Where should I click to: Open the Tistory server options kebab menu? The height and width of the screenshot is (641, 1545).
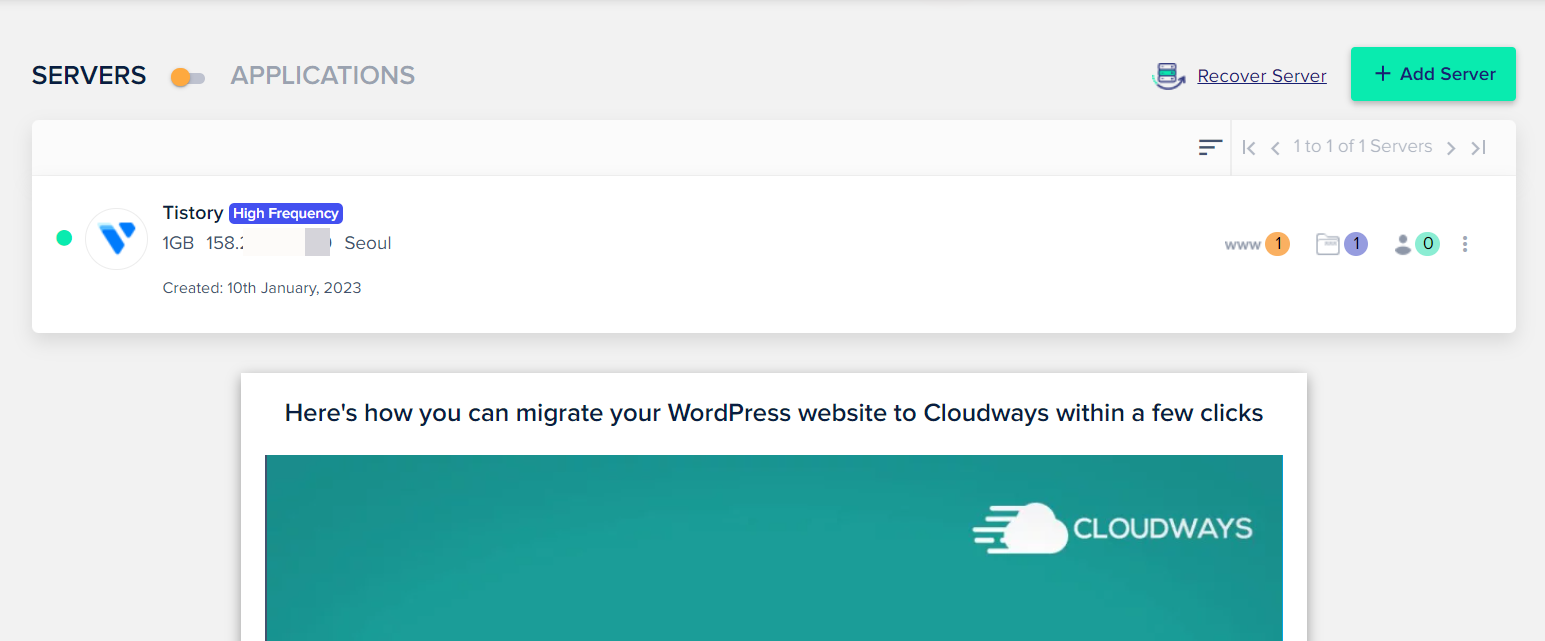pyautogui.click(x=1465, y=244)
